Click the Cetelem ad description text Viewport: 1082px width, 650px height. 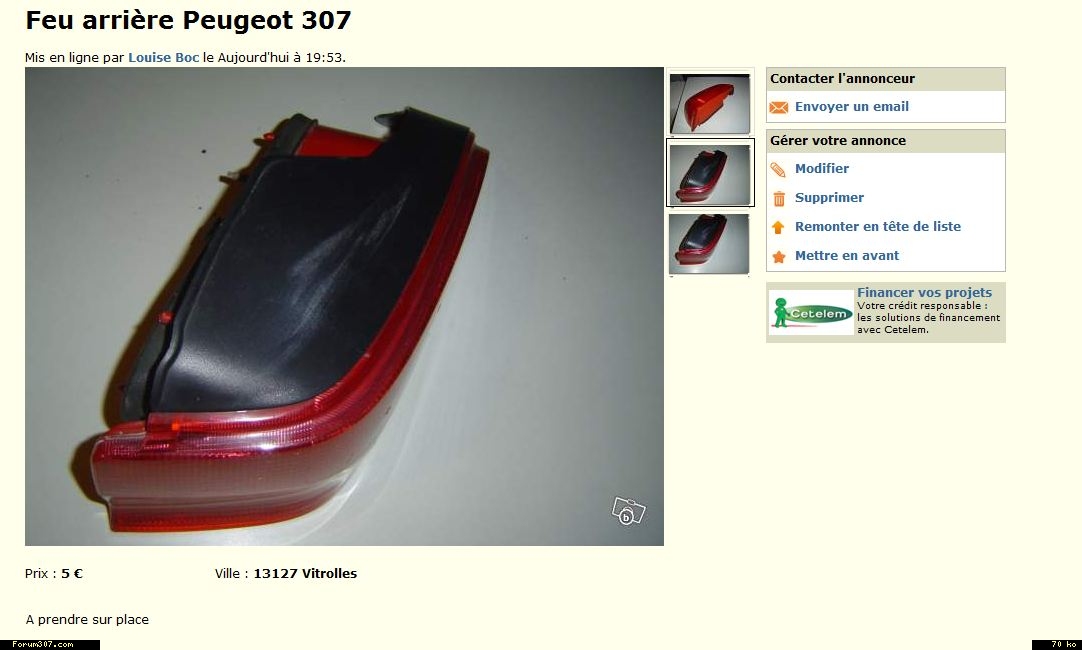coord(928,317)
